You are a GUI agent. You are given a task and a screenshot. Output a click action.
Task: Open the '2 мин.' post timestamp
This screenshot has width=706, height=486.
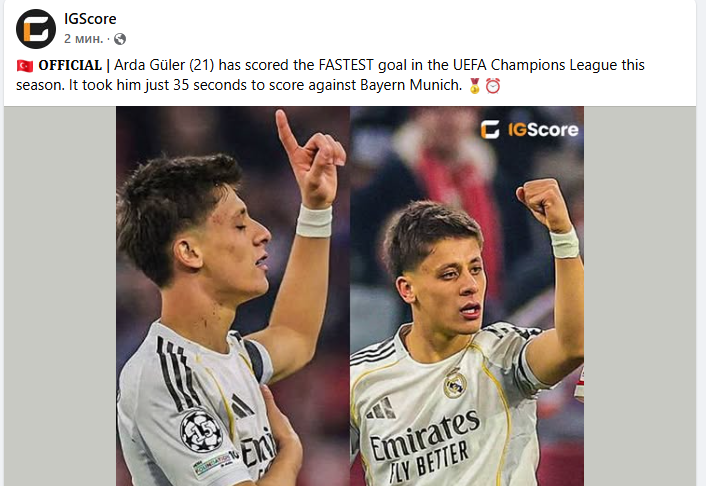[x=83, y=39]
